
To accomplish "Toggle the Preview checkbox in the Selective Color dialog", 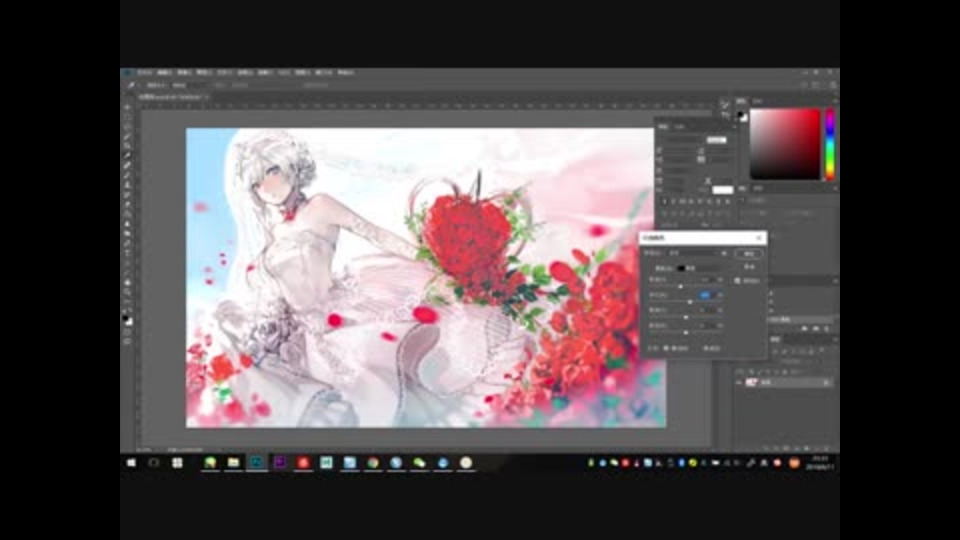I will (x=738, y=280).
